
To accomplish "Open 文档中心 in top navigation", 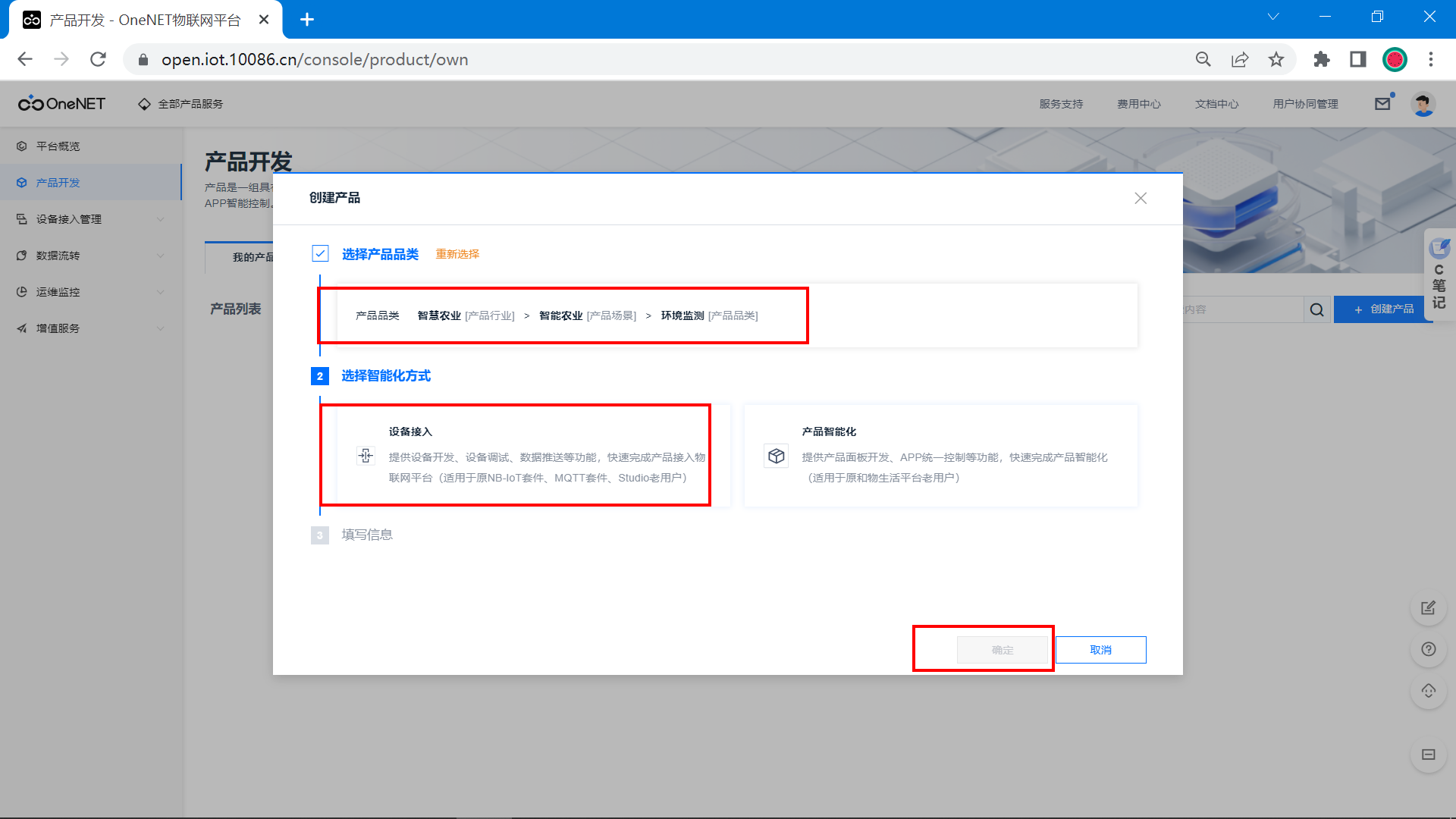I will 1216,104.
